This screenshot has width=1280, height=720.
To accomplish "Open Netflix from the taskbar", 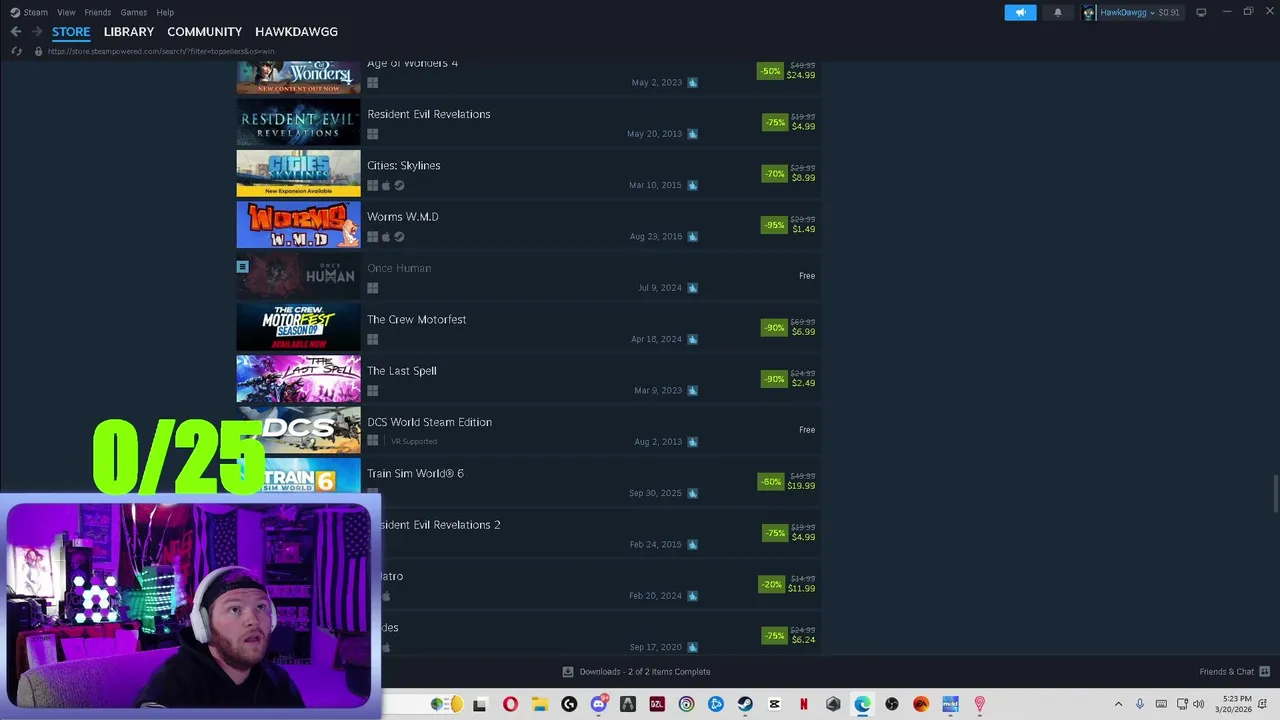I will 803,704.
